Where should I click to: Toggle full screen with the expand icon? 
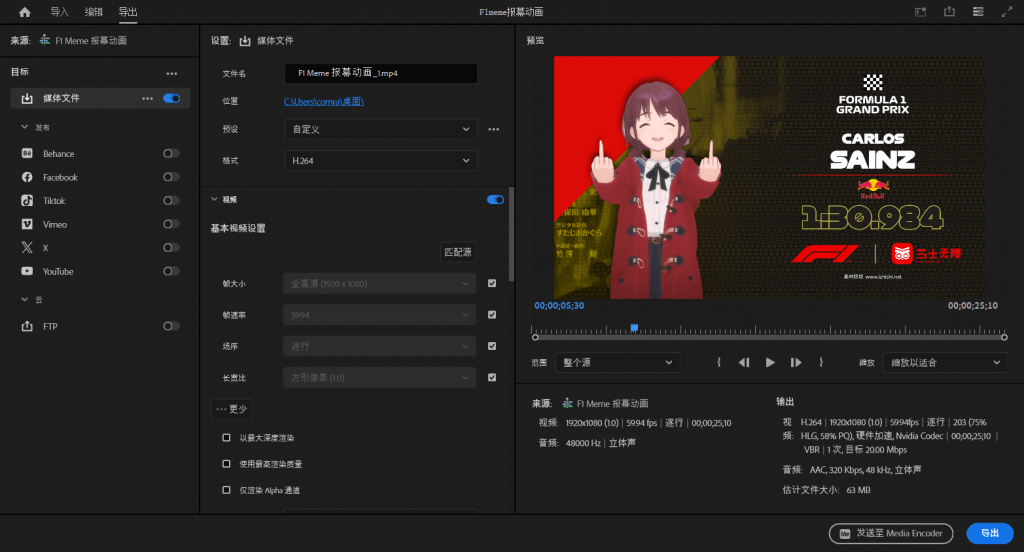[1006, 12]
